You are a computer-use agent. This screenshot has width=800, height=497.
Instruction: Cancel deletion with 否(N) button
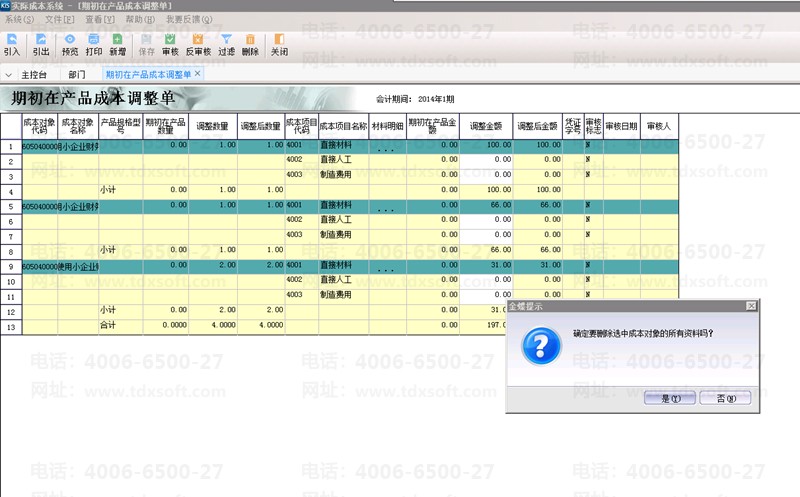(x=726, y=398)
